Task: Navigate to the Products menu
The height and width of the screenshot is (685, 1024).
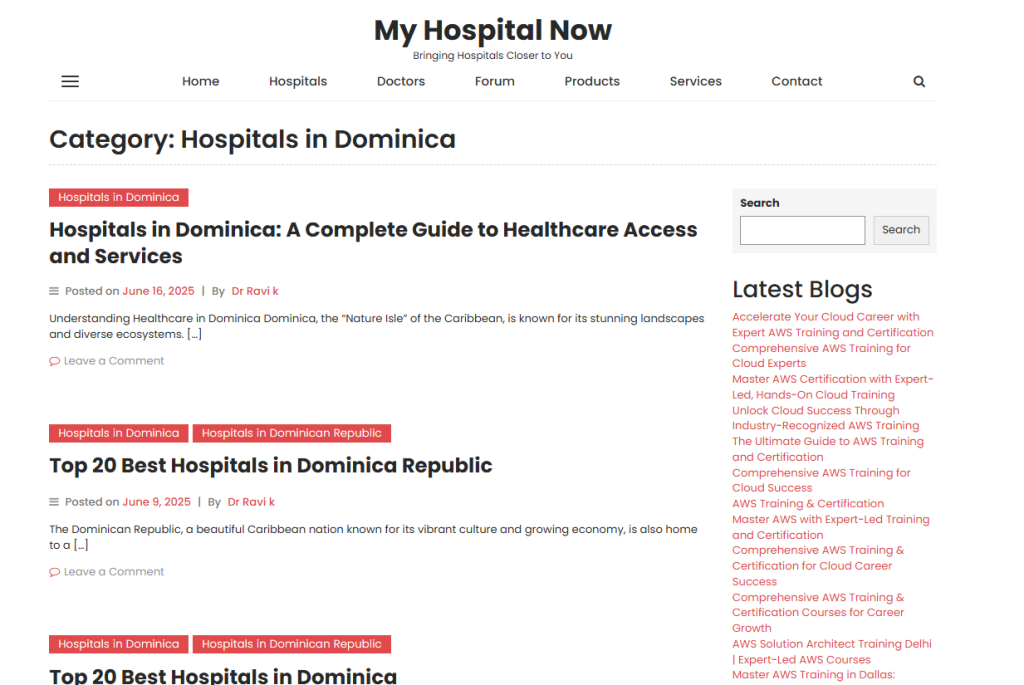Action: 592,82
